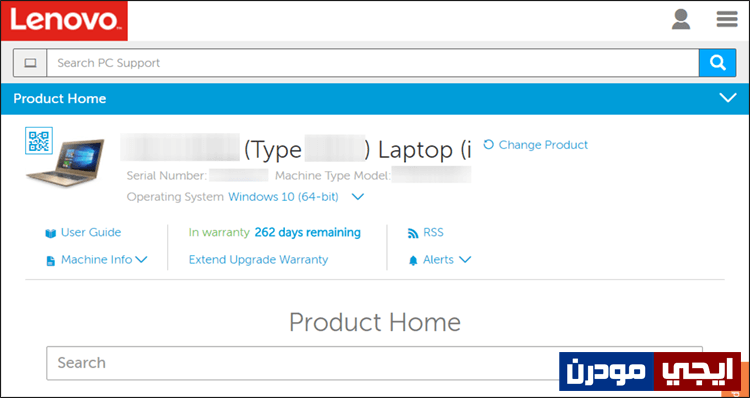Open the QR code icon
The width and height of the screenshot is (750, 398).
39,141
